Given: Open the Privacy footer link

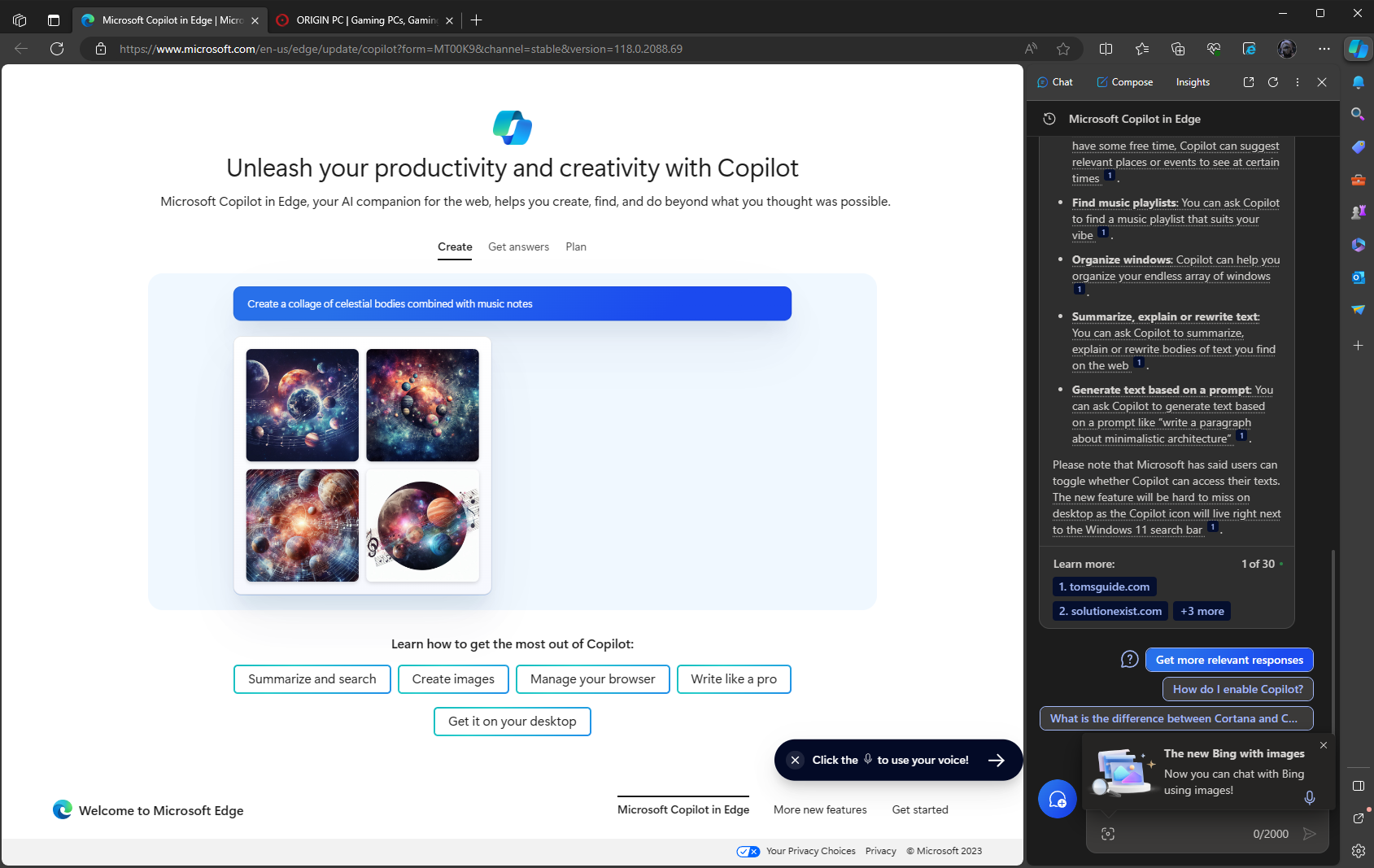Looking at the screenshot, I should 881,851.
